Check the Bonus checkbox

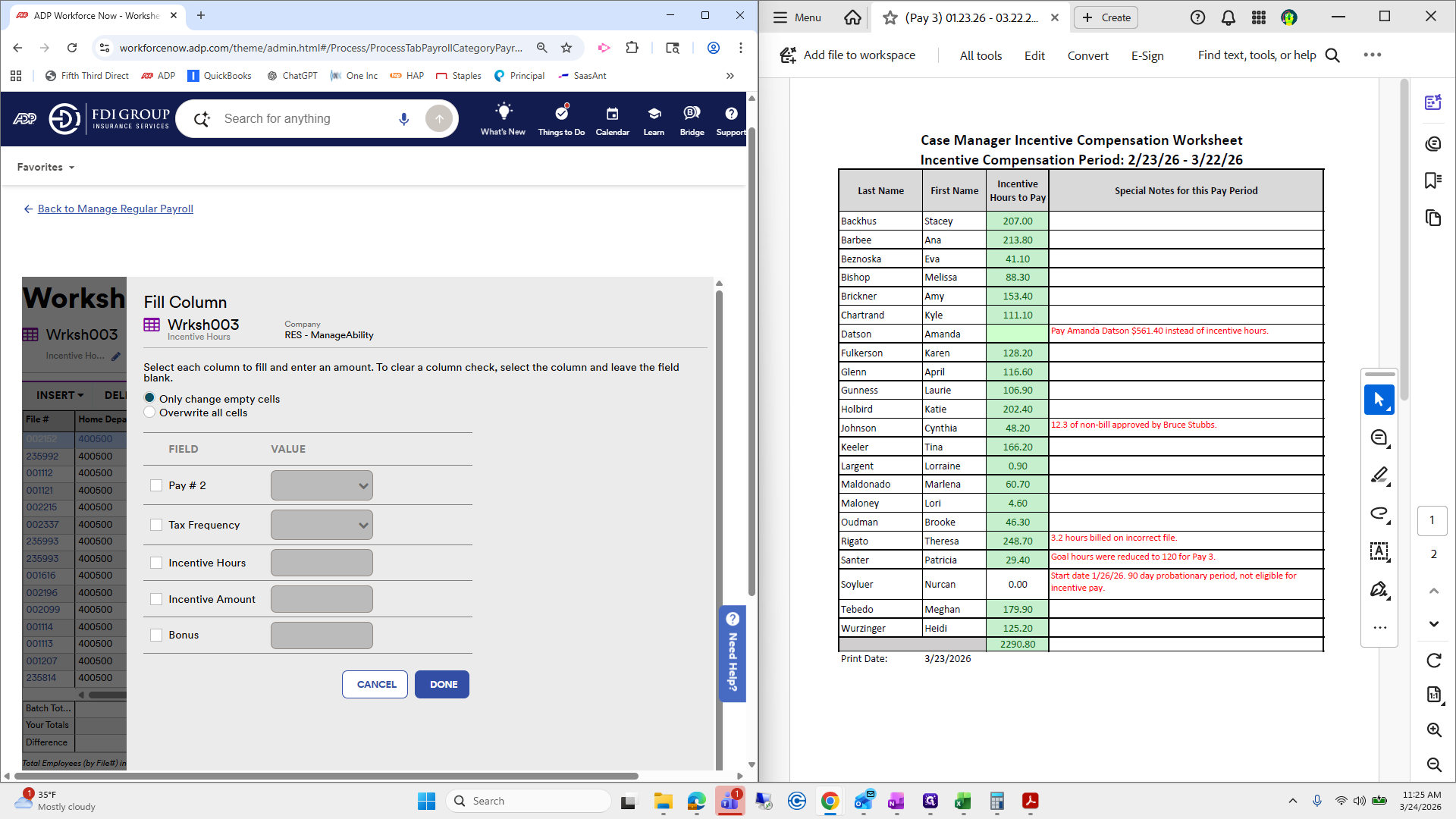click(x=156, y=635)
